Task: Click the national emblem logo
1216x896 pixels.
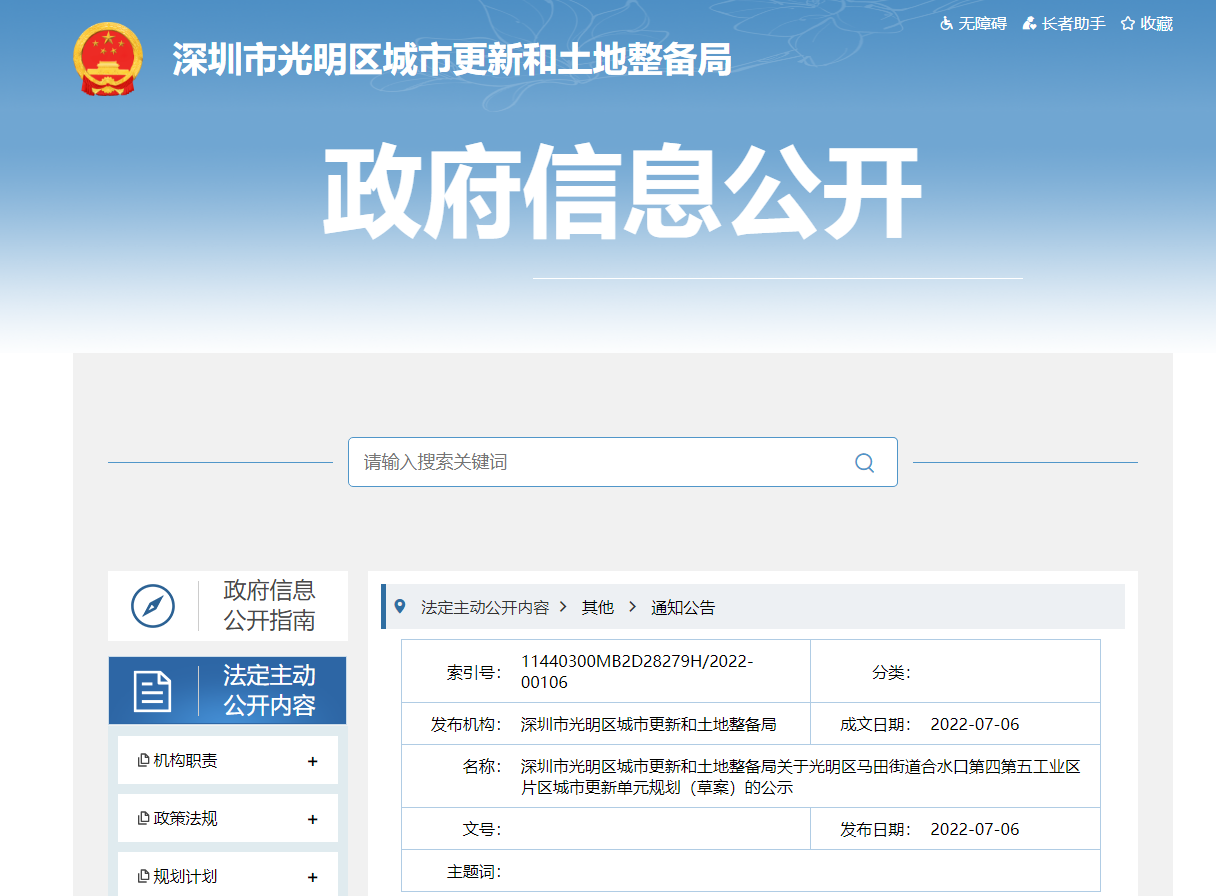Action: coord(108,59)
